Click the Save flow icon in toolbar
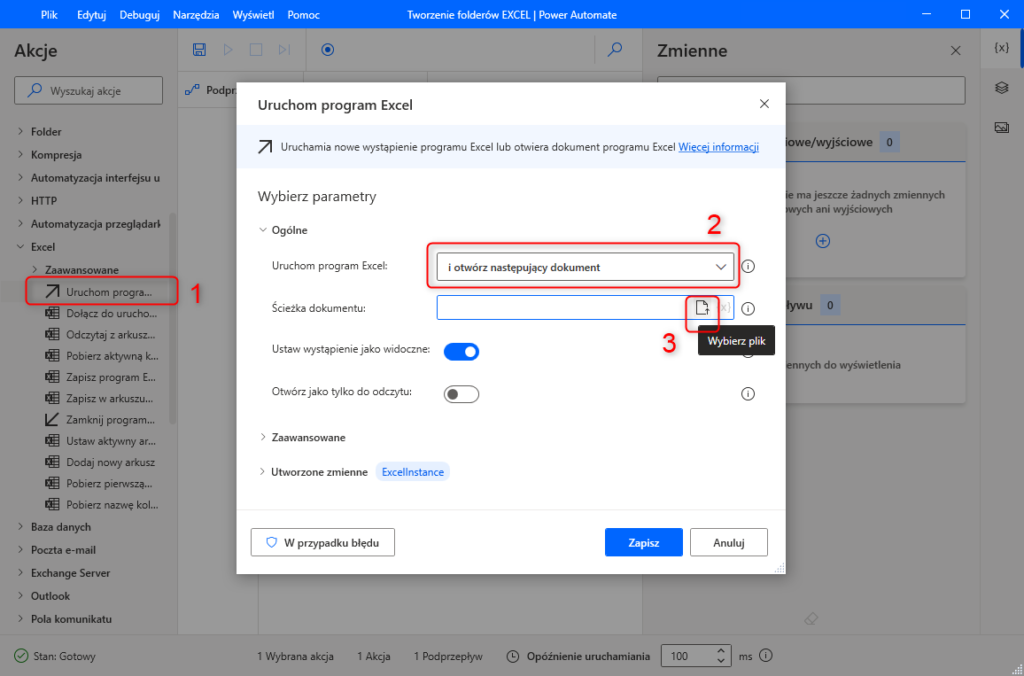Viewport: 1024px width, 676px height. pos(199,49)
